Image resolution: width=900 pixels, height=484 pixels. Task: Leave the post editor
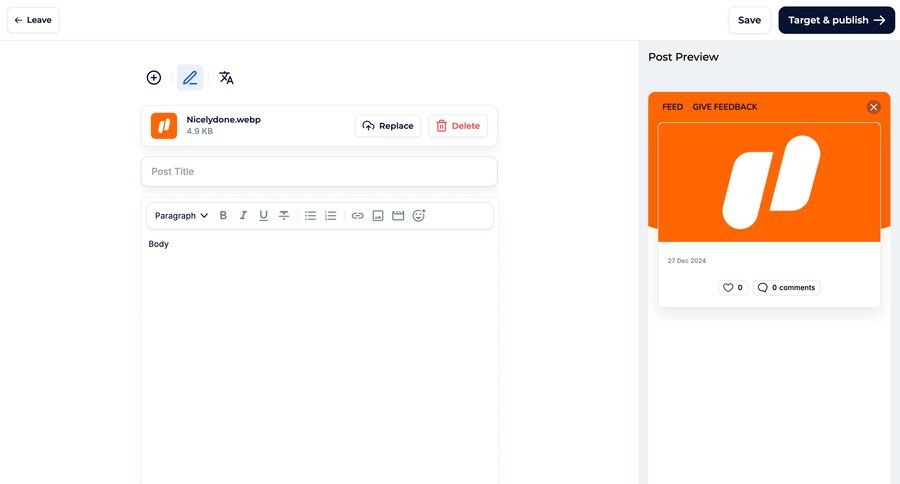click(x=33, y=20)
